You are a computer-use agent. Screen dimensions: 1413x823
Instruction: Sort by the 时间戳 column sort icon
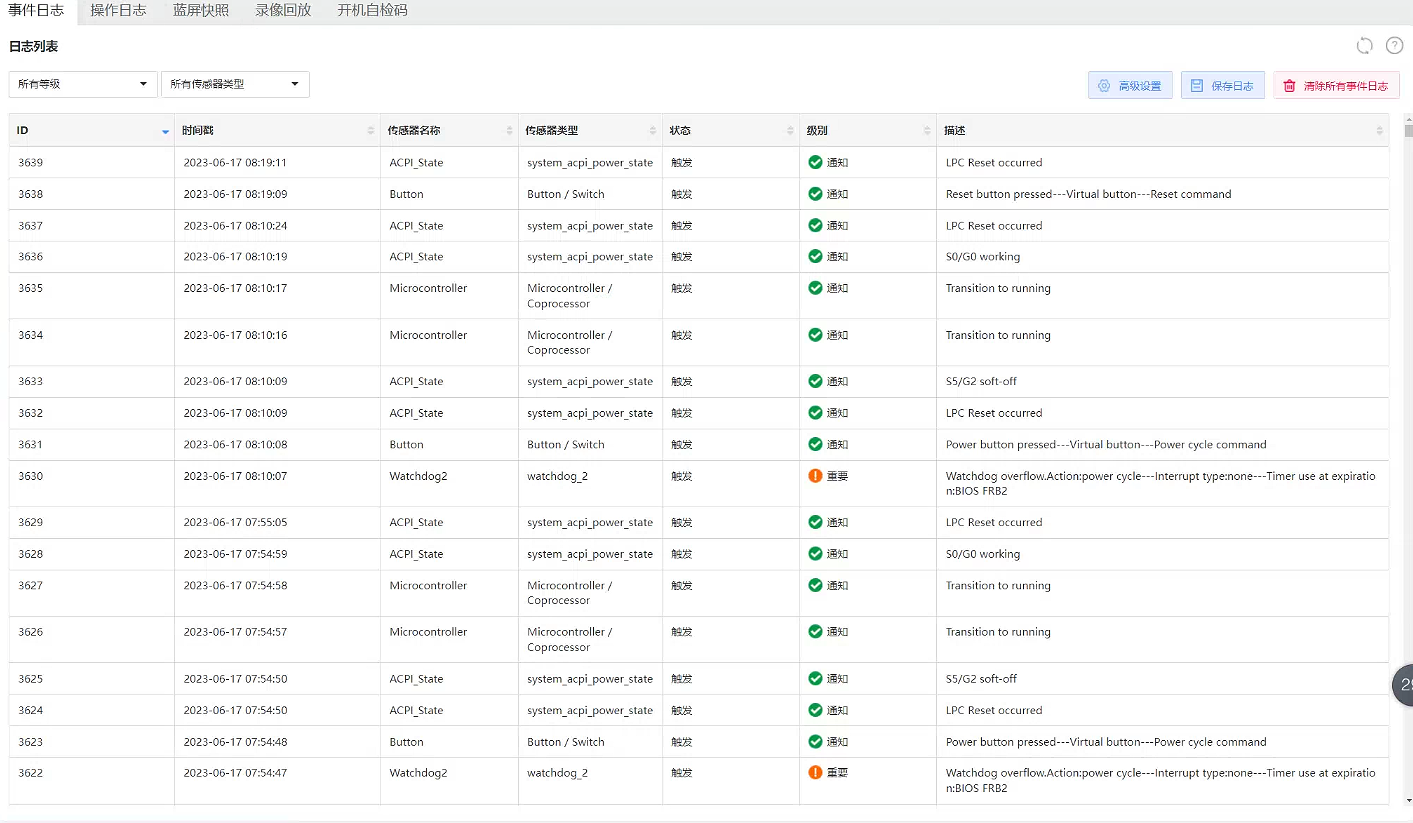[x=371, y=131]
